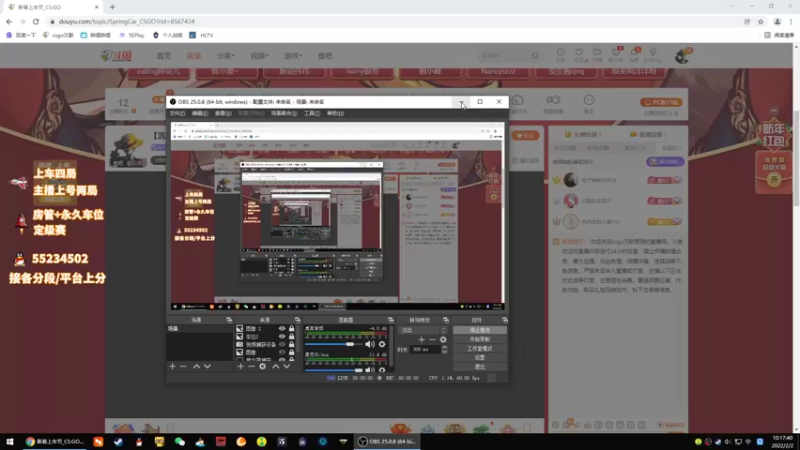Expand the 分类 dropdown in Douyu nav
This screenshot has width=800, height=450.
coord(226,56)
